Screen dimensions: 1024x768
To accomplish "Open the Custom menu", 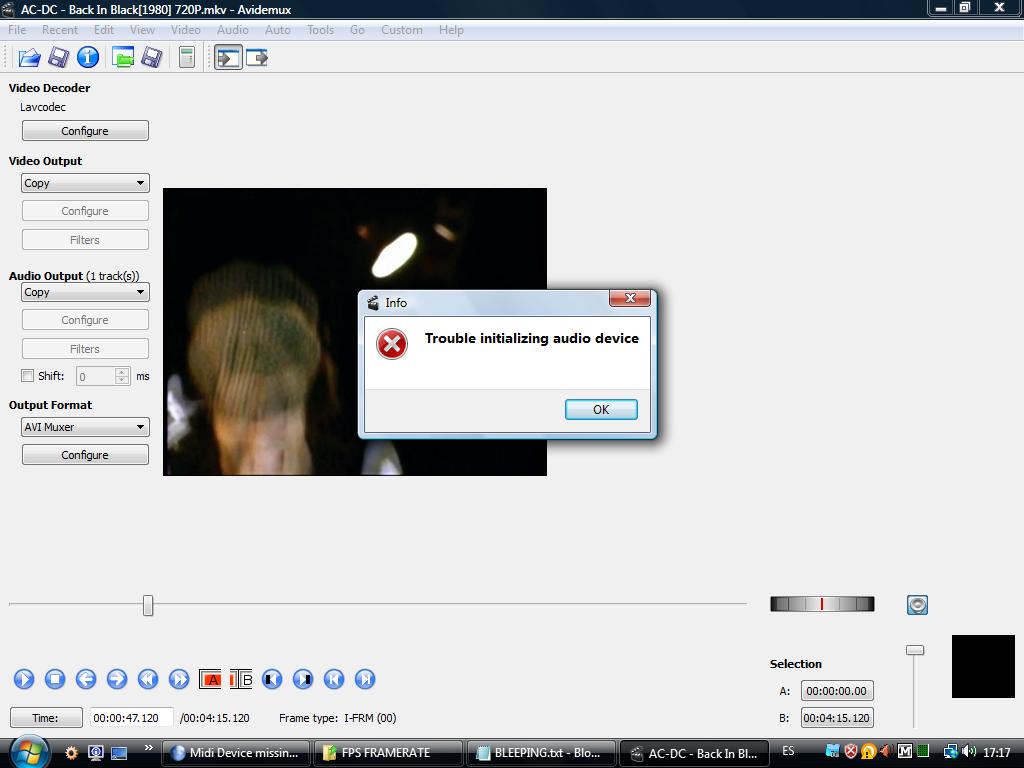I will coord(402,30).
